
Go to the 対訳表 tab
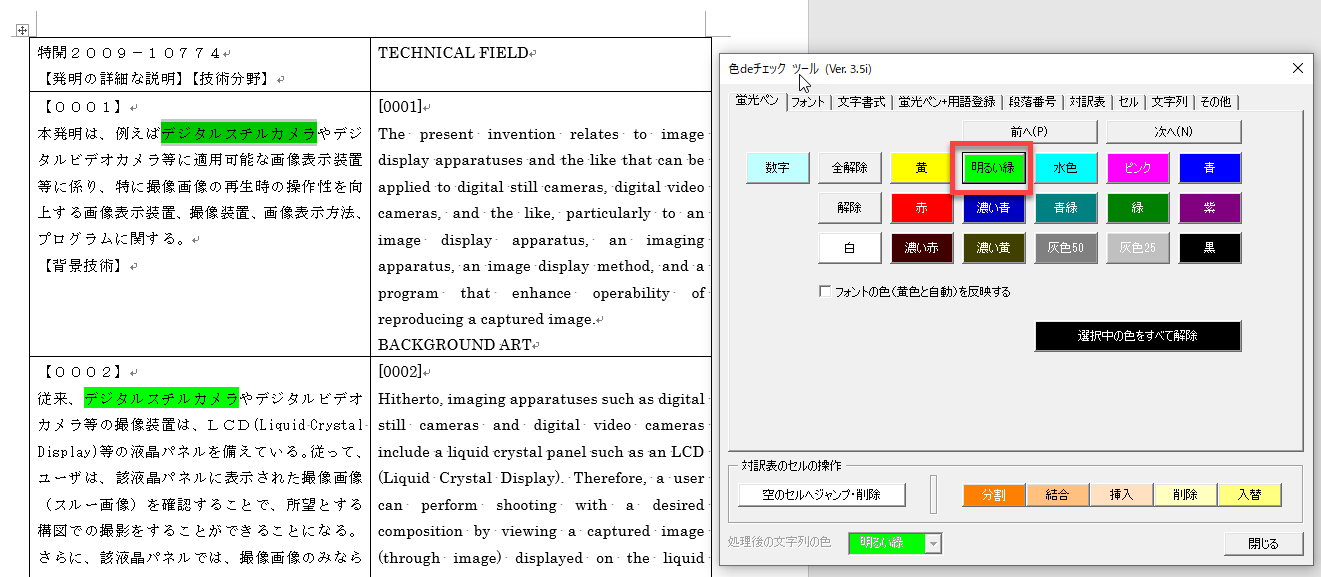click(x=1087, y=102)
